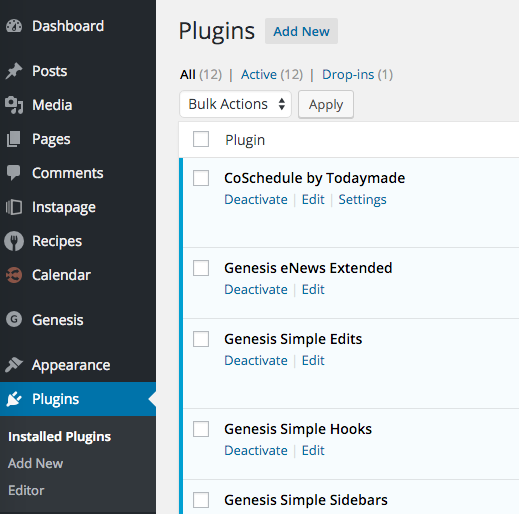Sort by the Plugin column header
Viewport: 519px width, 514px height.
pos(245,140)
